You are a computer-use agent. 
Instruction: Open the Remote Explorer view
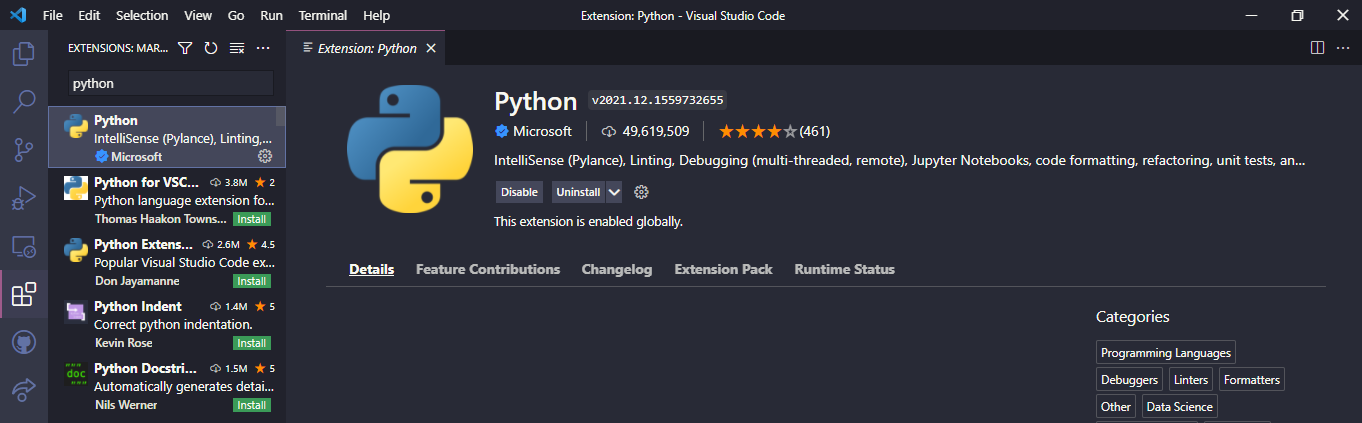[x=24, y=246]
